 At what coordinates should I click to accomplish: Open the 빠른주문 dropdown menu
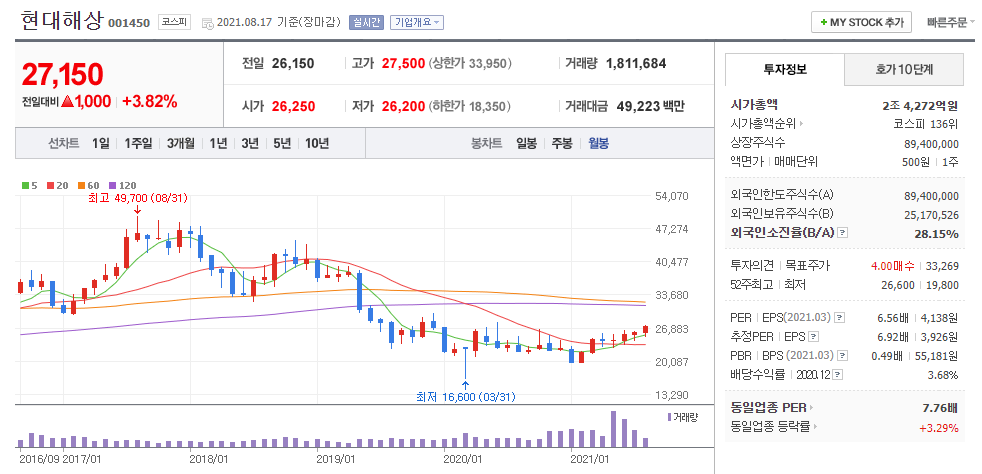[x=951, y=23]
